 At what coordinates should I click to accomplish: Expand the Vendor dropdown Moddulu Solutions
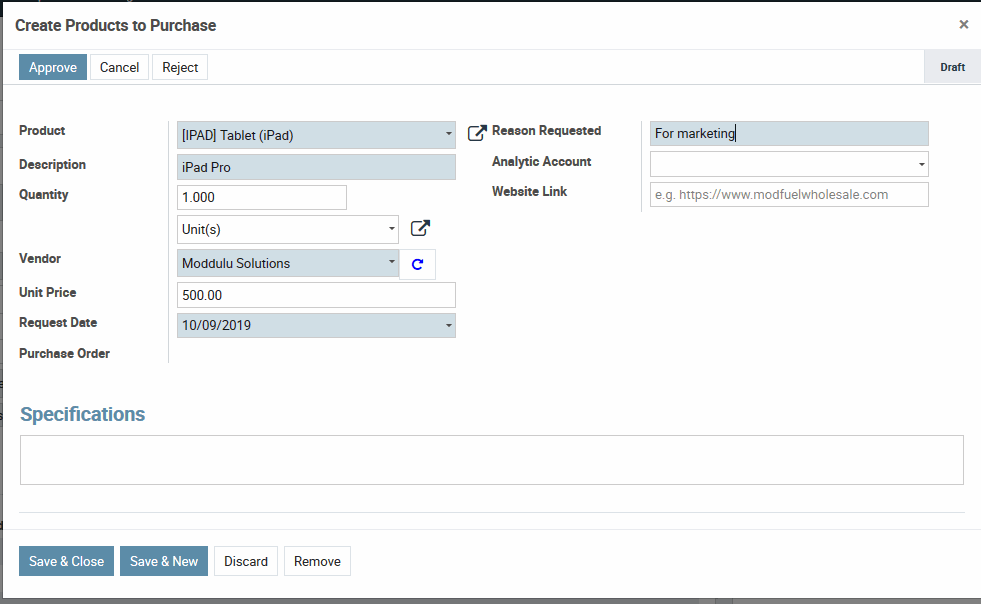pos(392,262)
